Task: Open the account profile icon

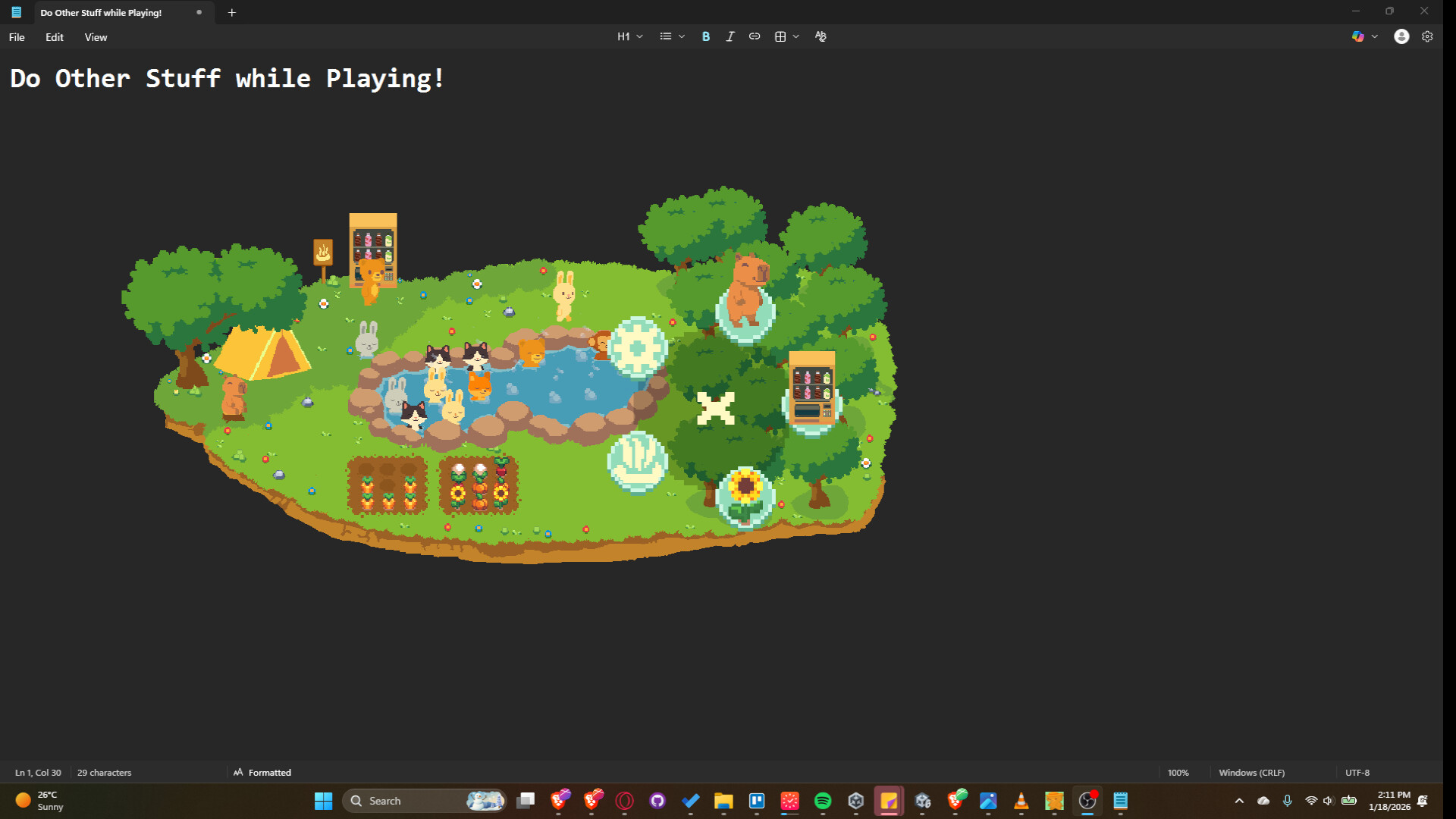Action: 1401,36
